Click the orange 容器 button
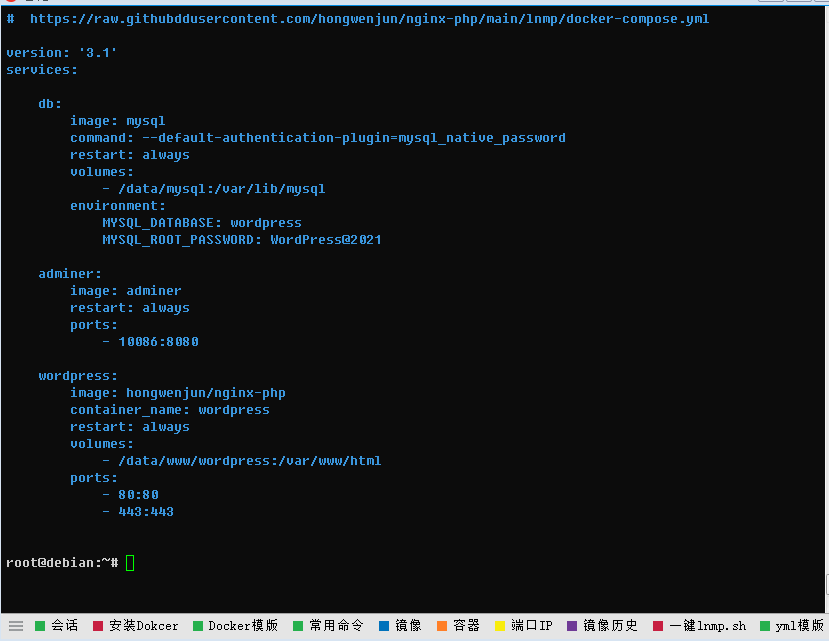 click(458, 626)
